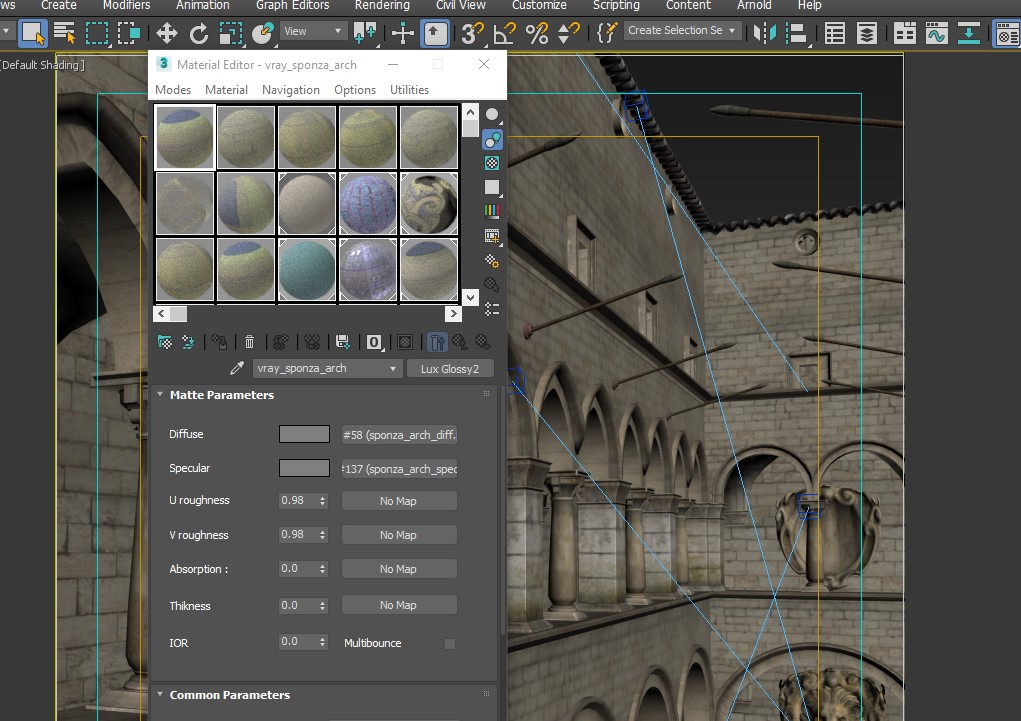Toggle the Backlight icon in Material Editor
The image size is (1021, 721).
click(492, 140)
